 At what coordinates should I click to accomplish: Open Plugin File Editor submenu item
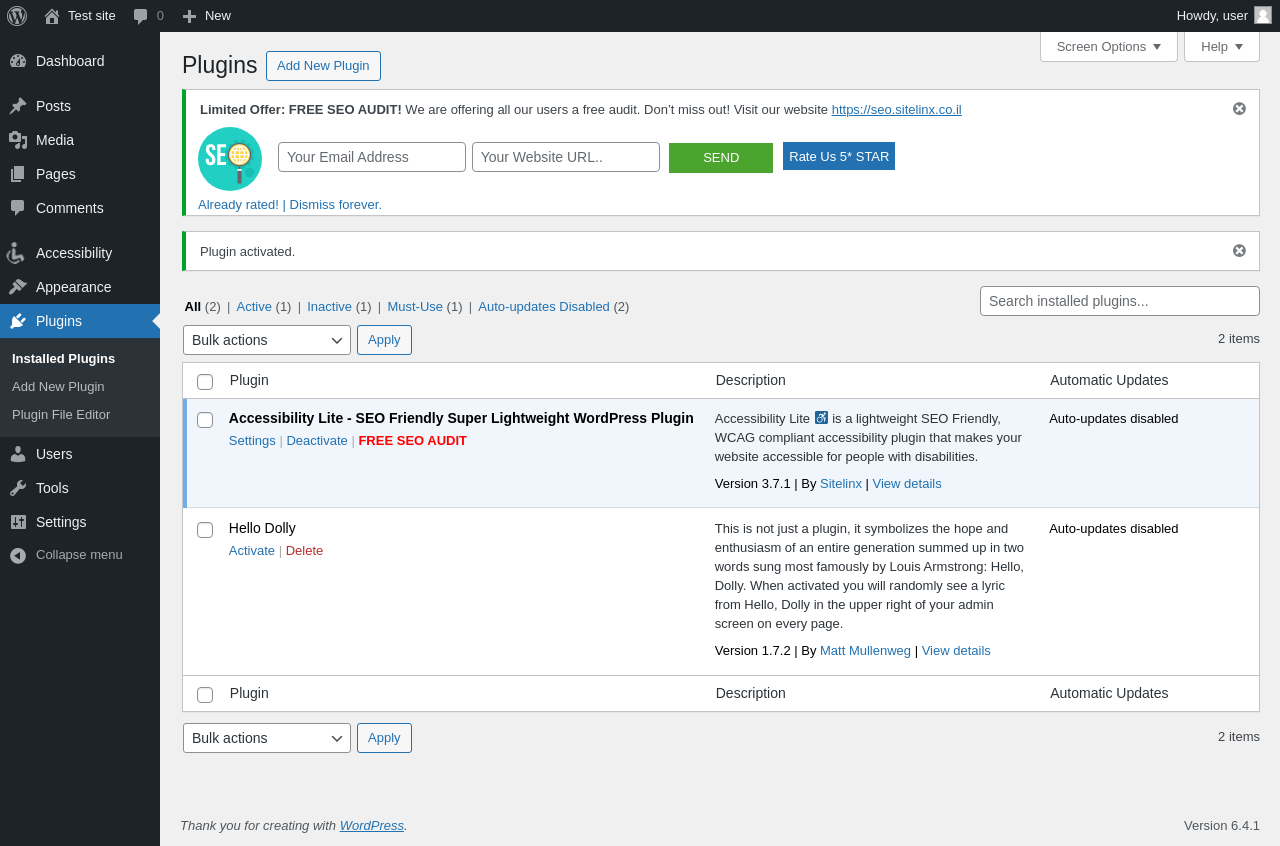click(x=61, y=414)
